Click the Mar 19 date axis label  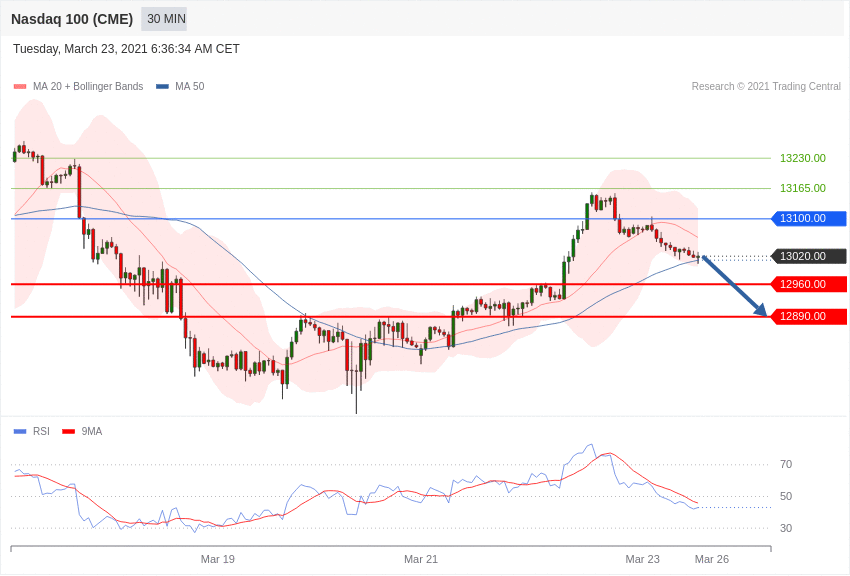point(218,559)
